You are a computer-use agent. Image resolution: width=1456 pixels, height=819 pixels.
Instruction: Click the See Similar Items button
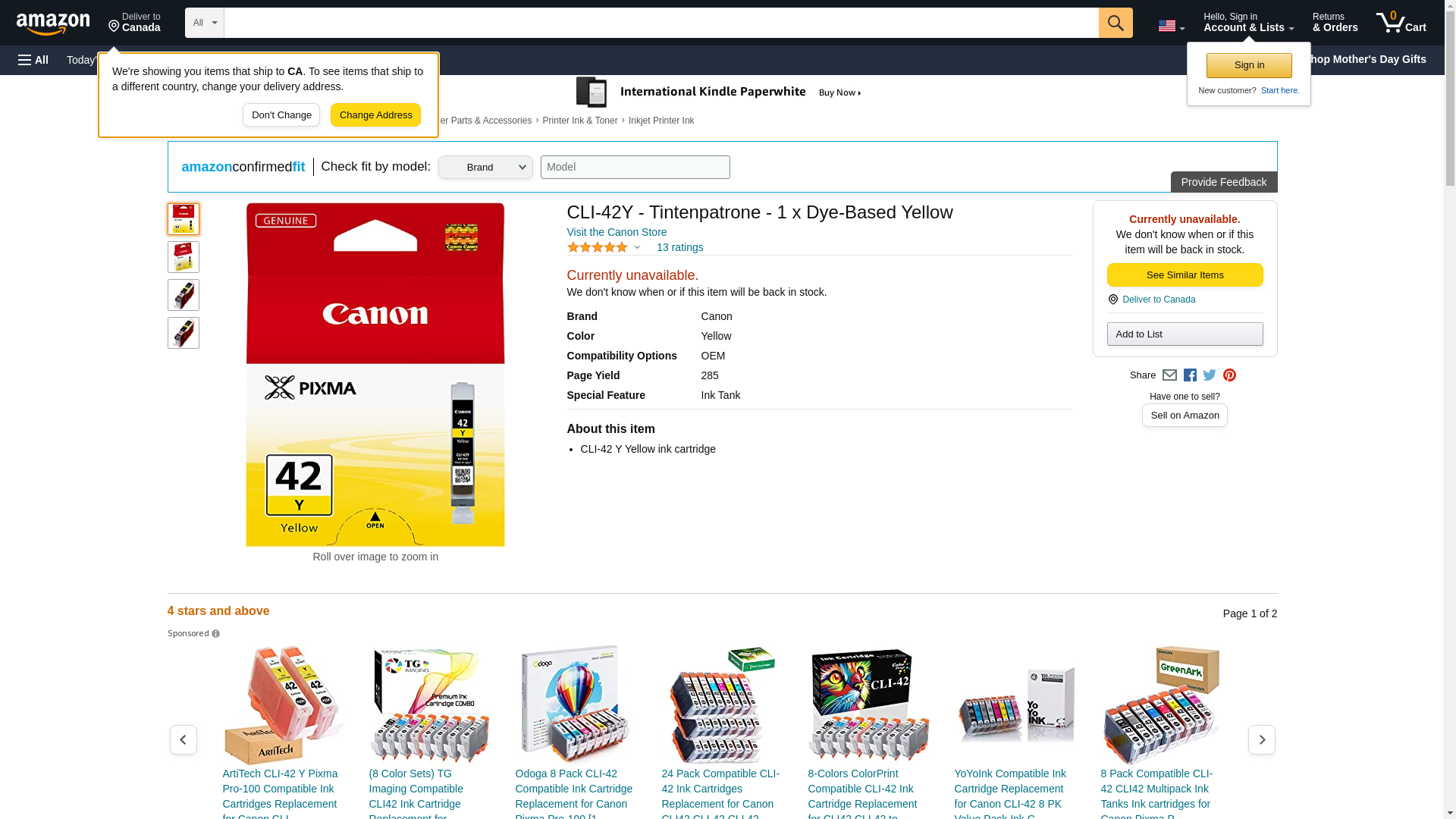coord(1185,275)
